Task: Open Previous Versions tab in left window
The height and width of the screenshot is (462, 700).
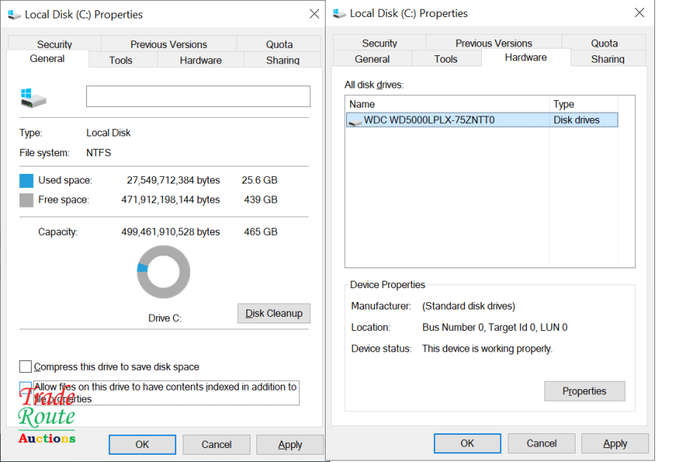Action: click(x=169, y=44)
